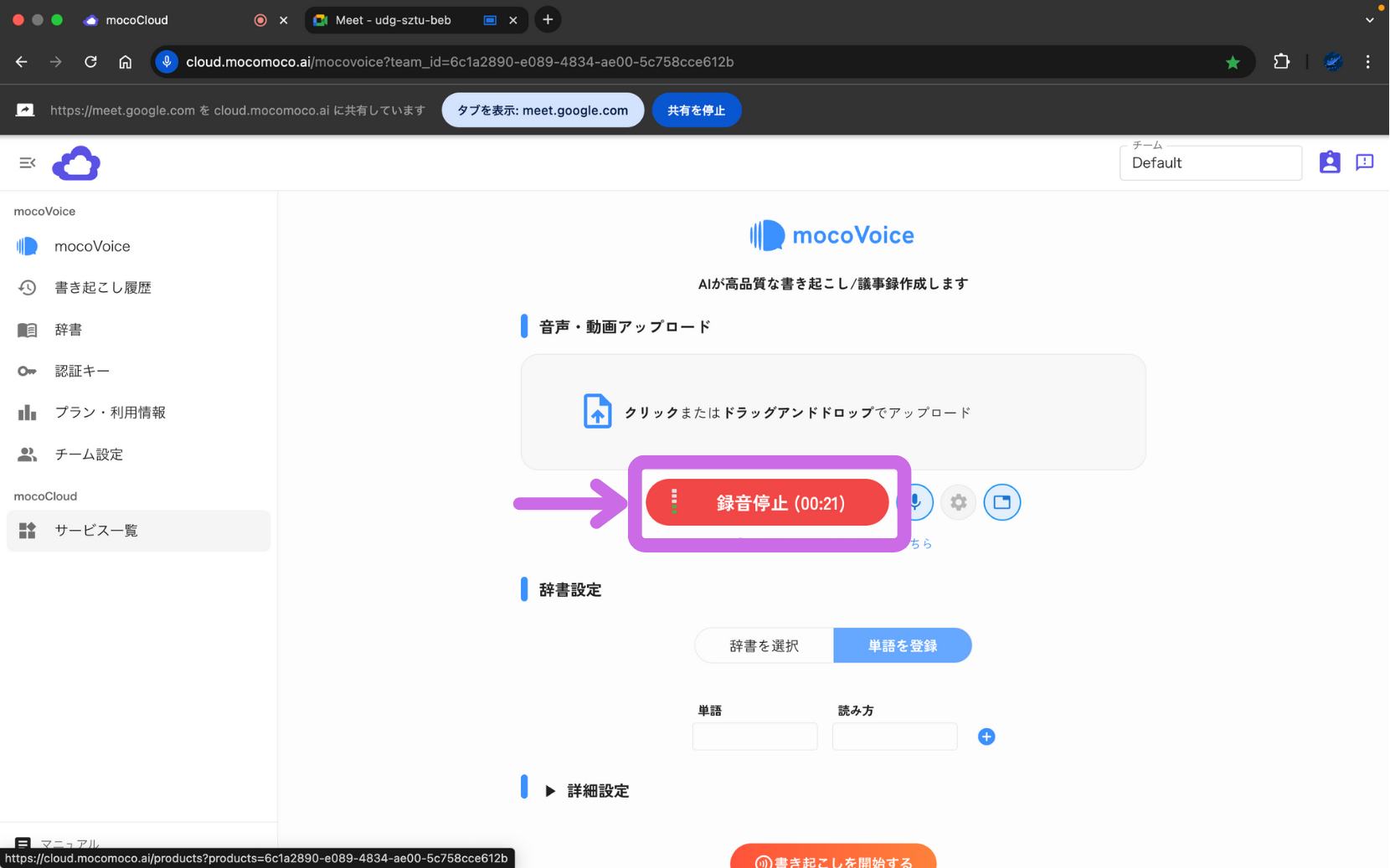Click the 単語 input field
Image resolution: width=1390 pixels, height=868 pixels.
point(754,737)
